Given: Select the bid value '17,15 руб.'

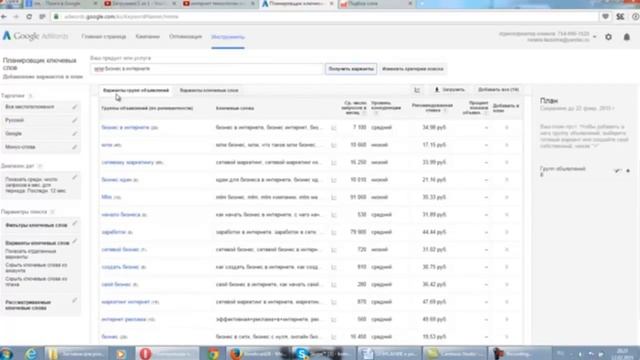Looking at the screenshot, I should [x=434, y=145].
